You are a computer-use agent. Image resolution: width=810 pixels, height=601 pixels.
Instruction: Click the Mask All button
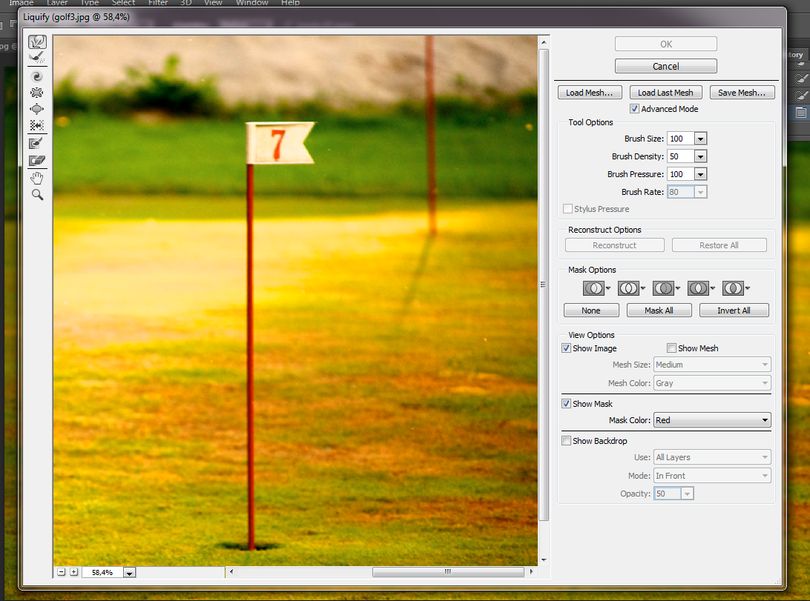pyautogui.click(x=659, y=310)
